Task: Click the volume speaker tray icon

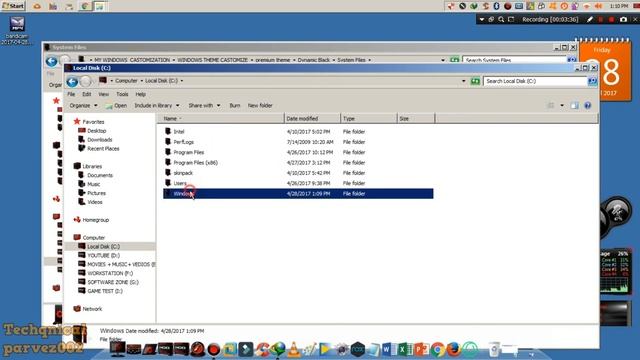Action: [598, 6]
